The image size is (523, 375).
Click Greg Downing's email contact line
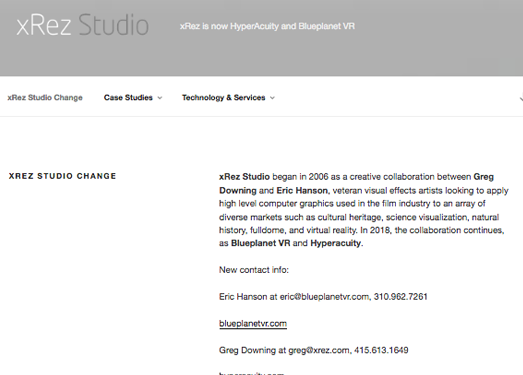click(x=314, y=350)
